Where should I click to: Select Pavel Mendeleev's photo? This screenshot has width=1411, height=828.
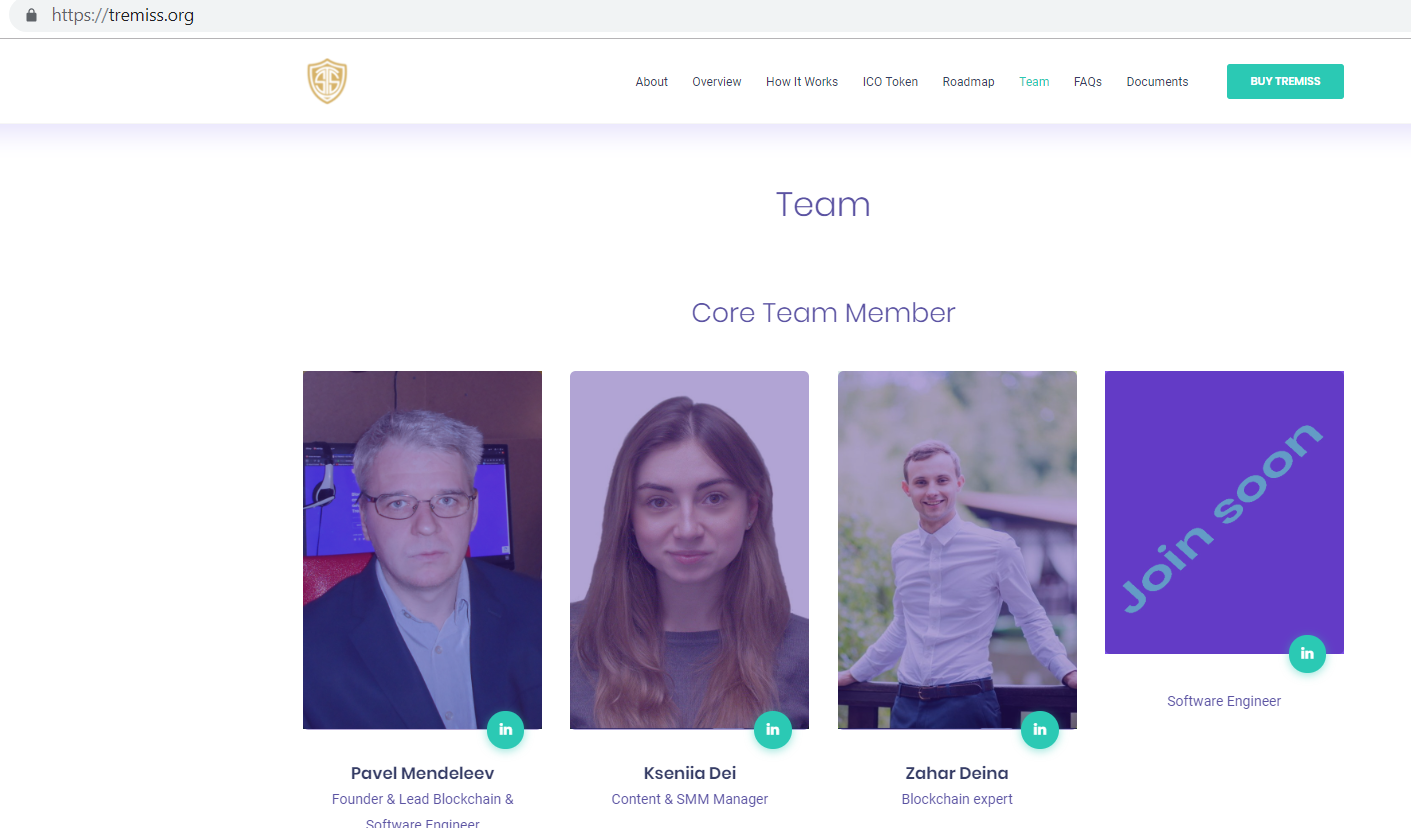(422, 550)
